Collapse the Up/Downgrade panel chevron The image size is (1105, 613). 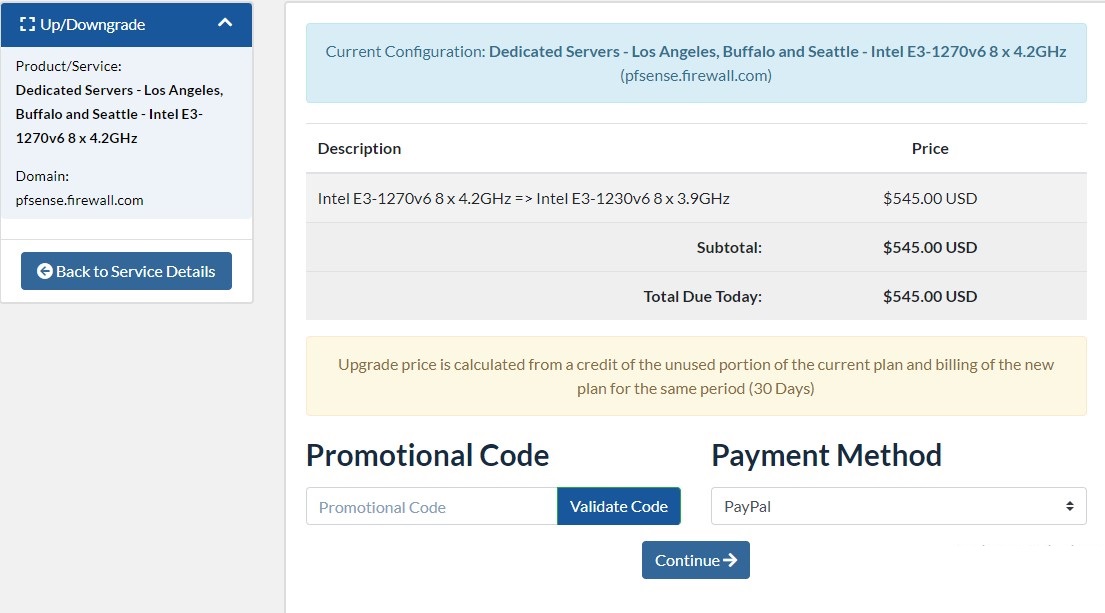[225, 23]
